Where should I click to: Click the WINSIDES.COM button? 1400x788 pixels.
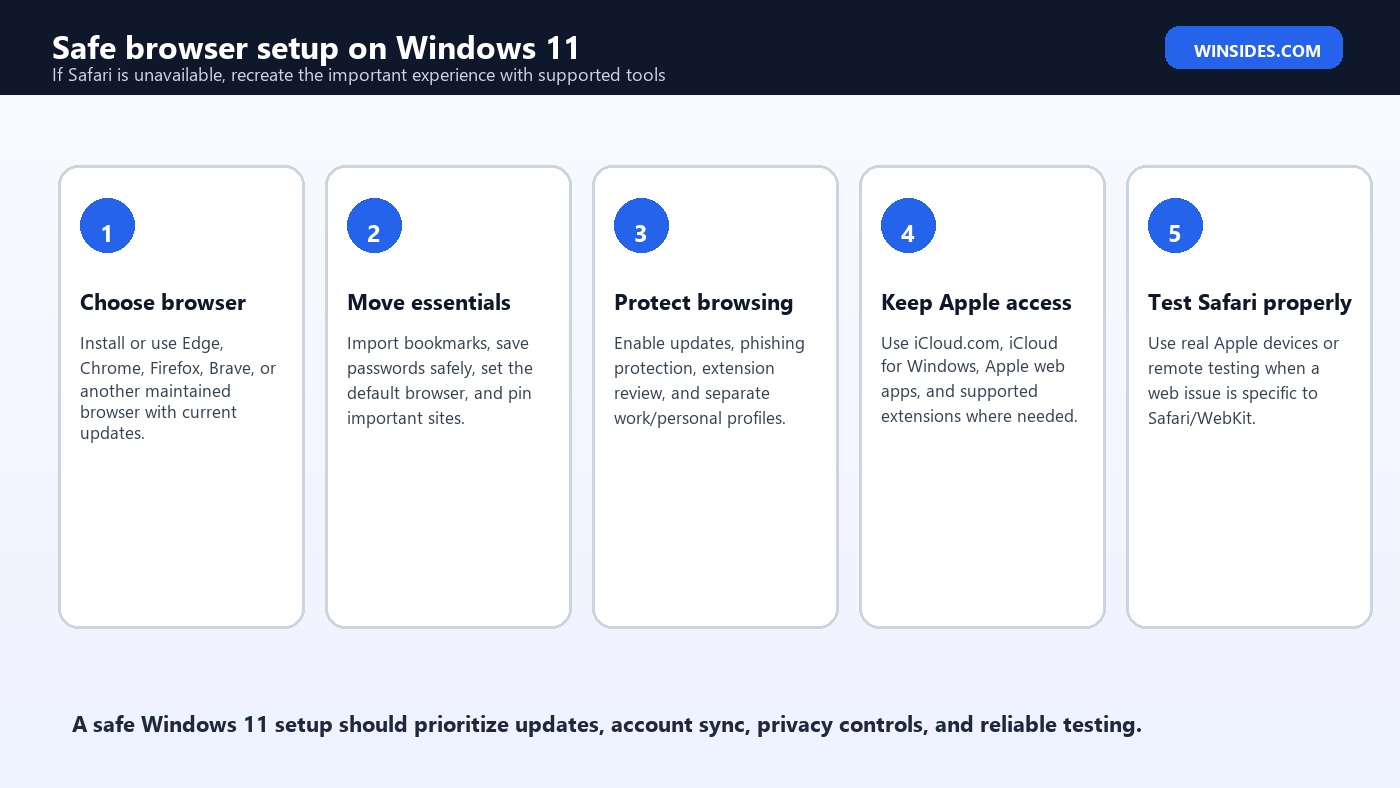(x=1253, y=48)
